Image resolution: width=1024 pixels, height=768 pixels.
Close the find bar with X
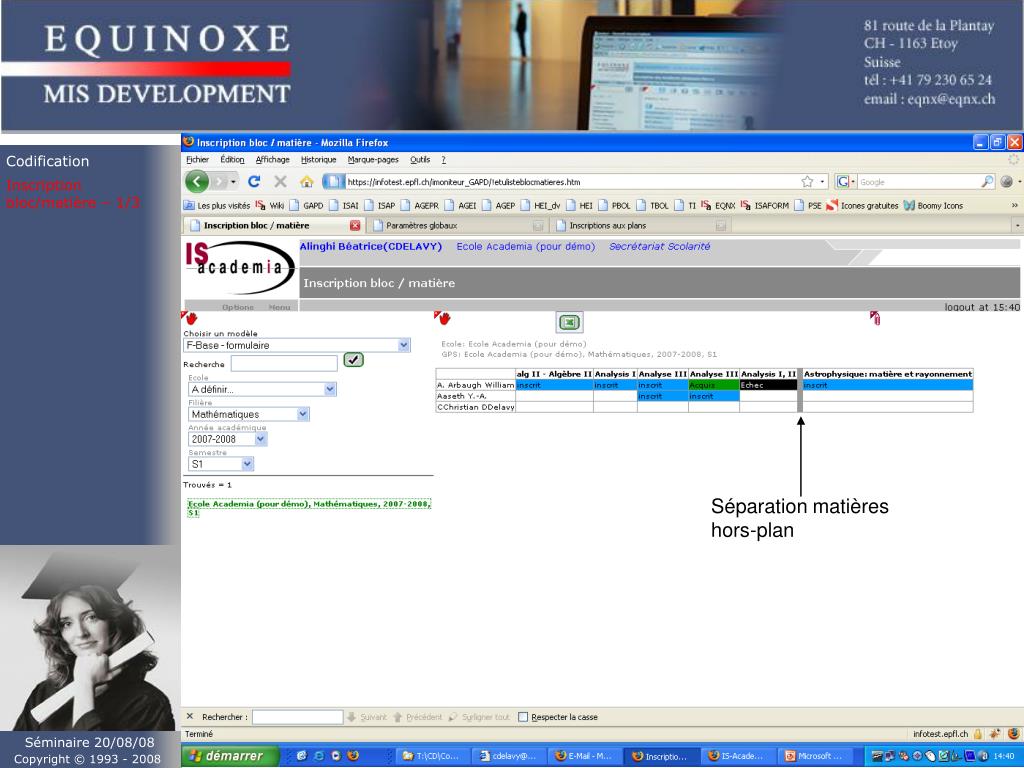pos(190,716)
